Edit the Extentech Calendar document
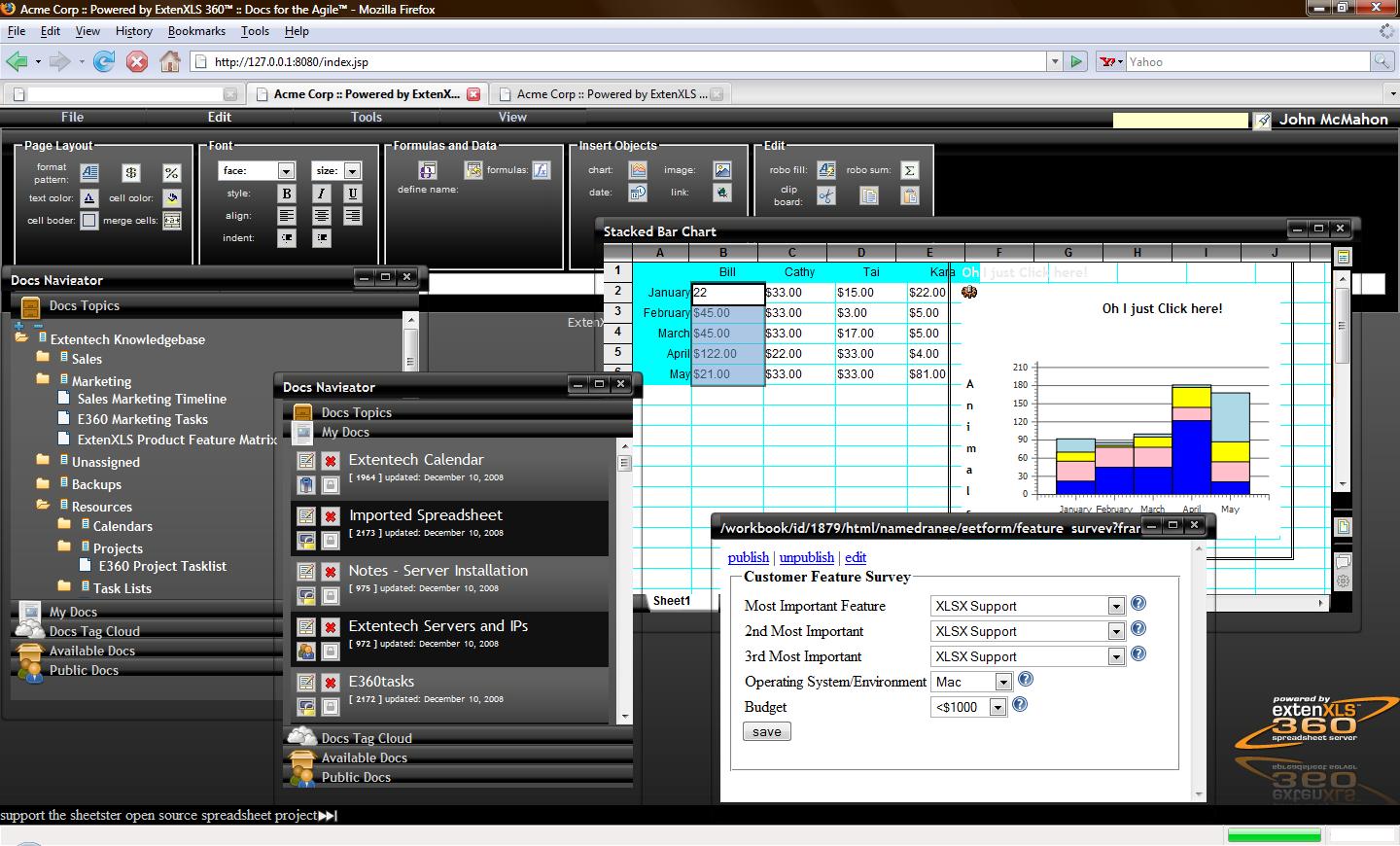 pos(306,461)
